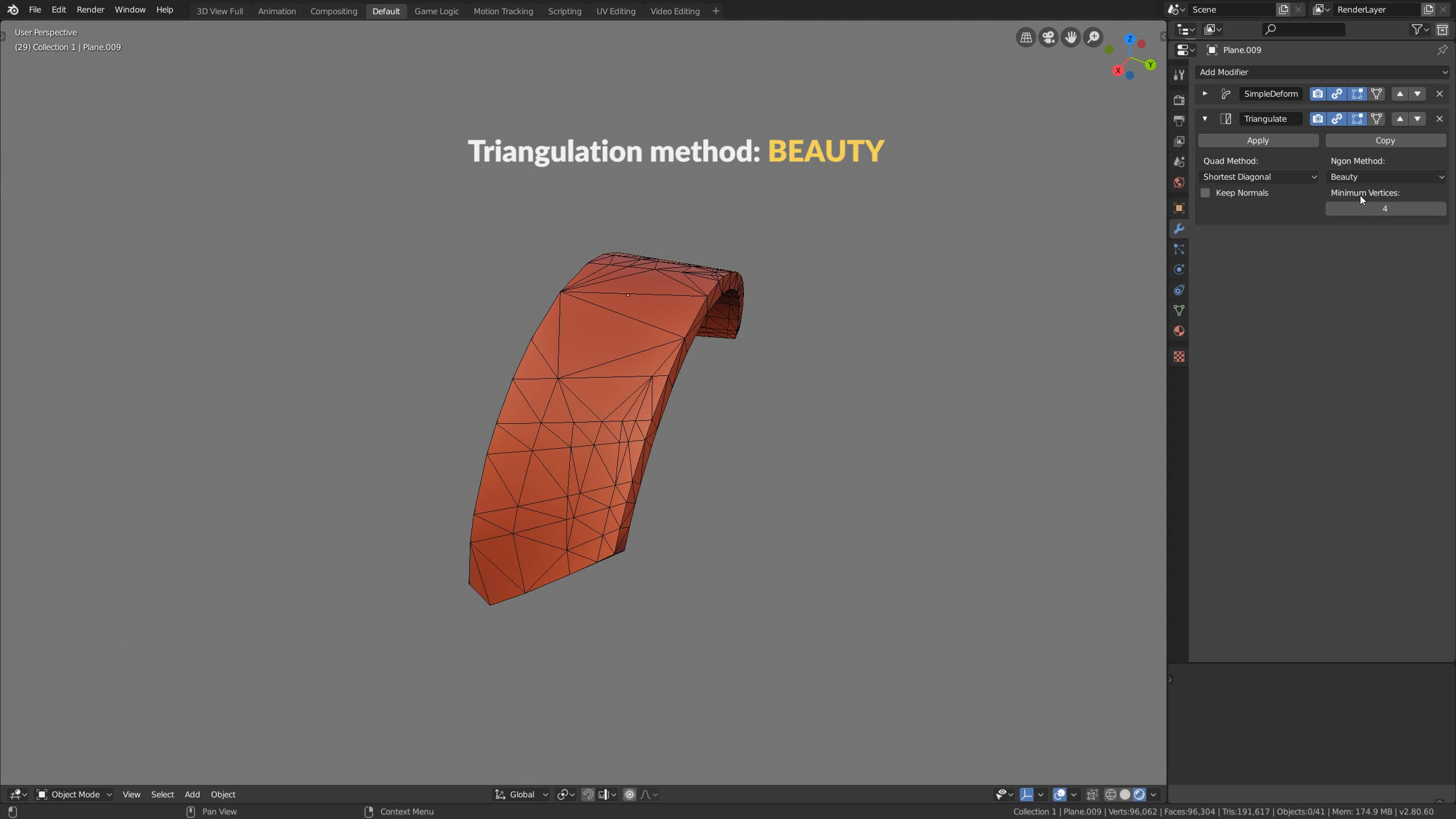Open the outliner filter dropdown
This screenshot has height=819, width=1456.
click(x=1420, y=30)
